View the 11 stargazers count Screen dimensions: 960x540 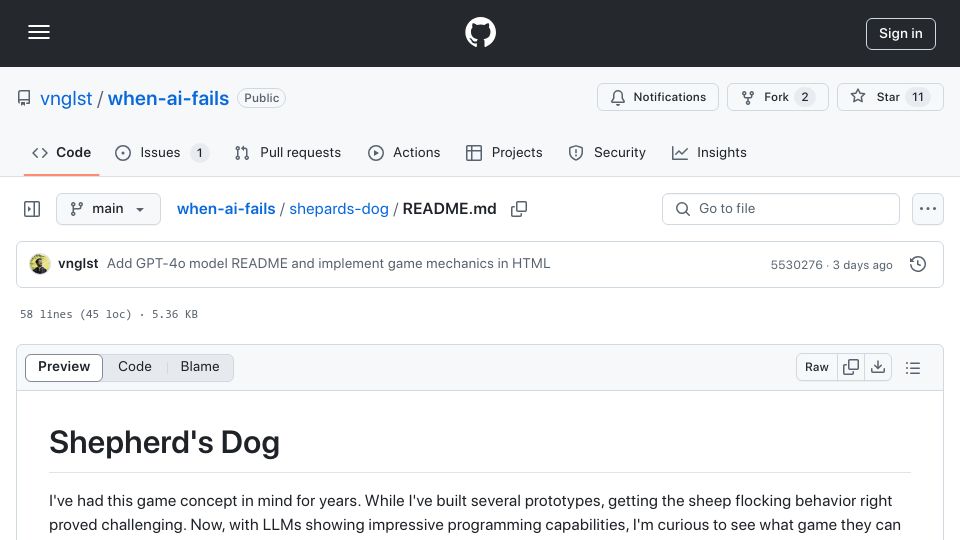[x=918, y=97]
